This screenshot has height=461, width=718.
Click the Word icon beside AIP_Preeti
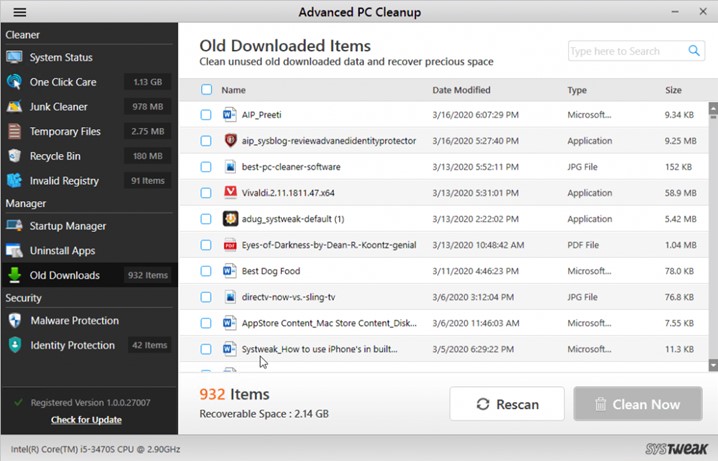pos(229,114)
